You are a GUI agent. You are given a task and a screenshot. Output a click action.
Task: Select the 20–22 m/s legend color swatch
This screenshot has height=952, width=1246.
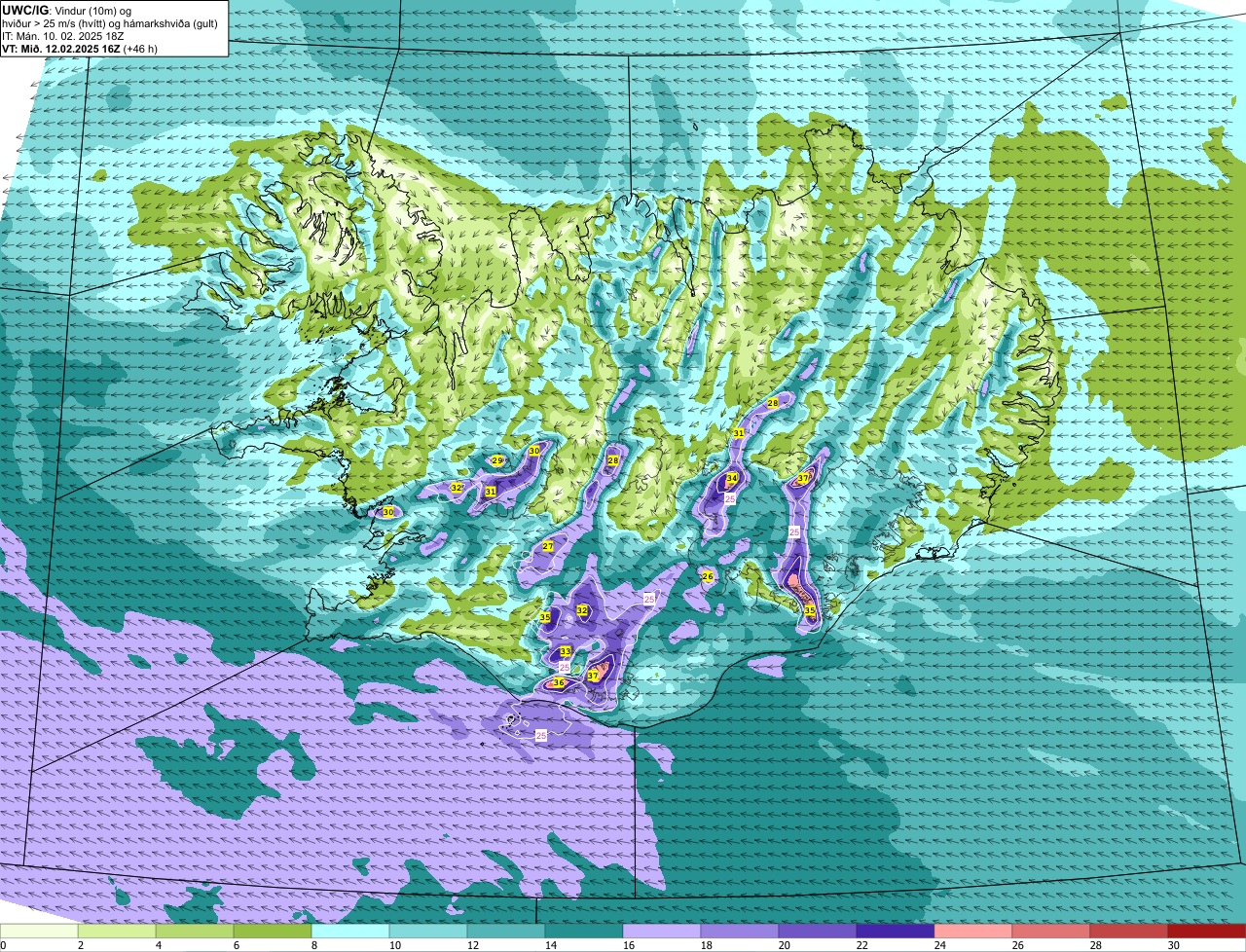(x=818, y=931)
